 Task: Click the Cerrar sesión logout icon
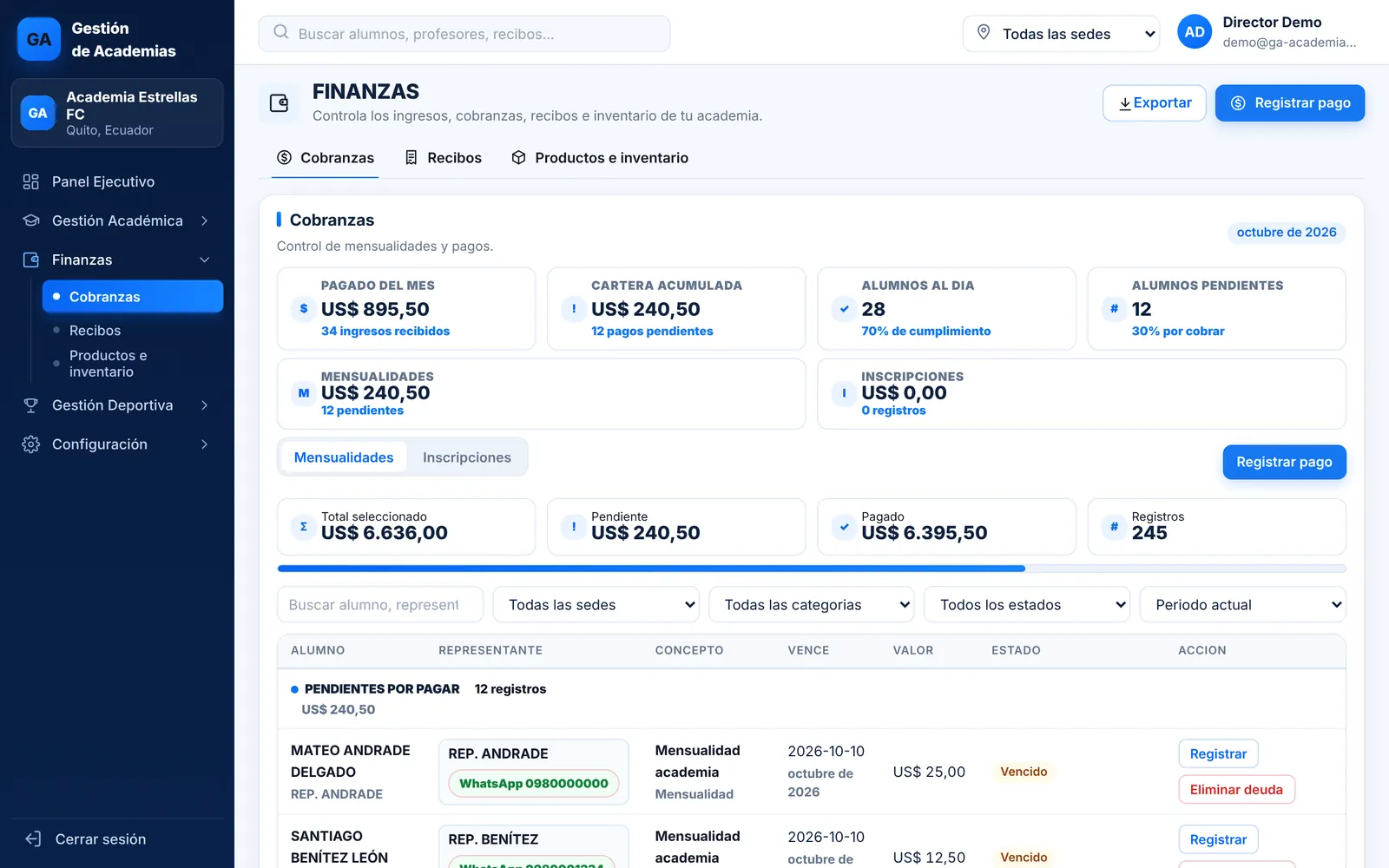tap(33, 839)
